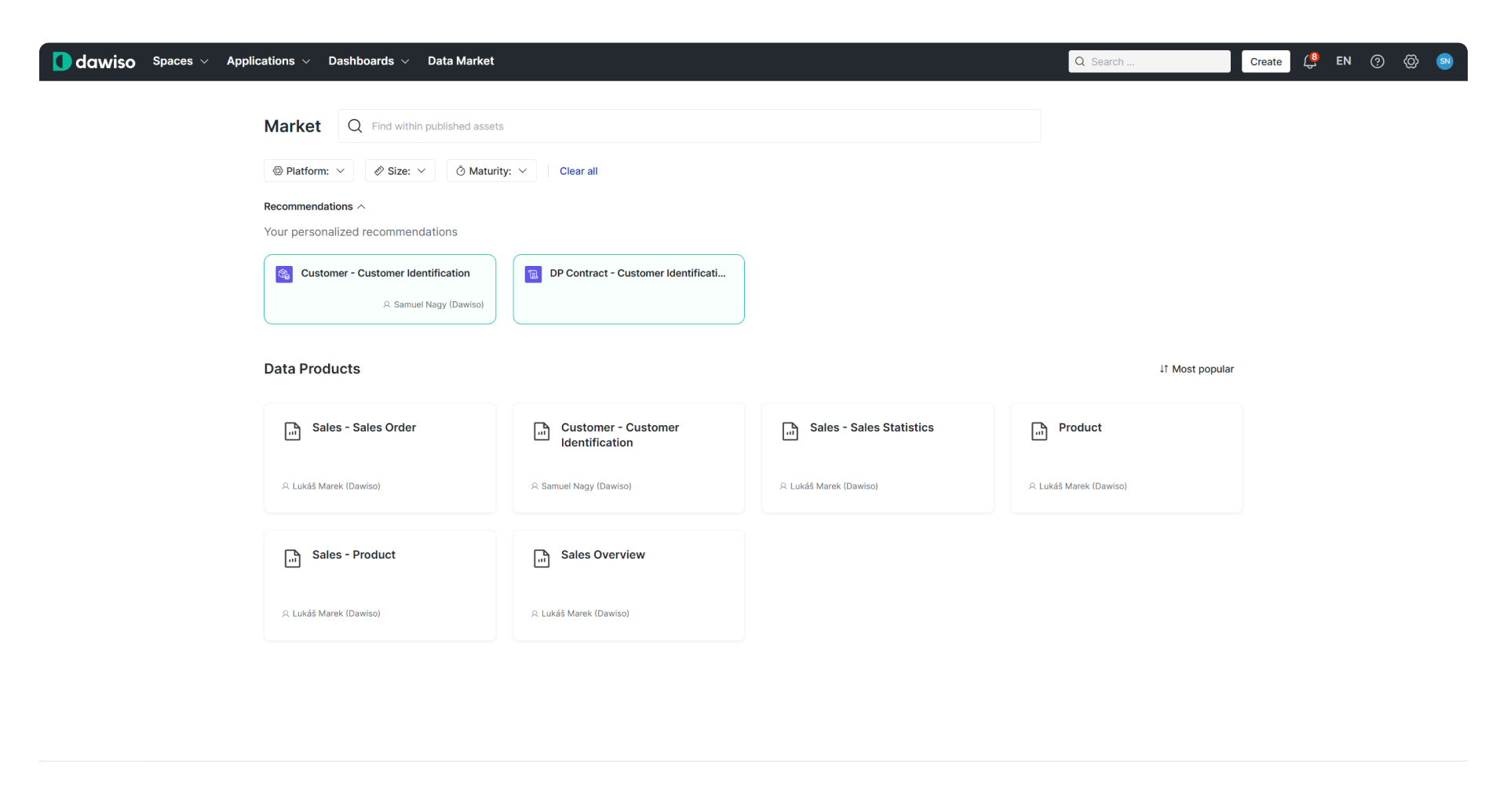The width and height of the screenshot is (1507, 812).
Task: Open the notifications bell
Action: (1309, 61)
